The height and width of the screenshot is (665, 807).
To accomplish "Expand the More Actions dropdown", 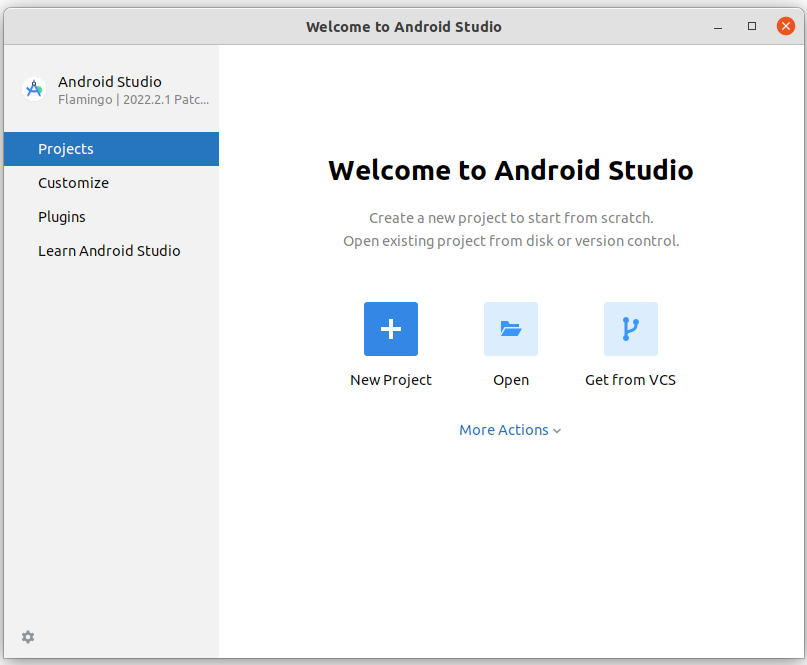I will pos(504,430).
